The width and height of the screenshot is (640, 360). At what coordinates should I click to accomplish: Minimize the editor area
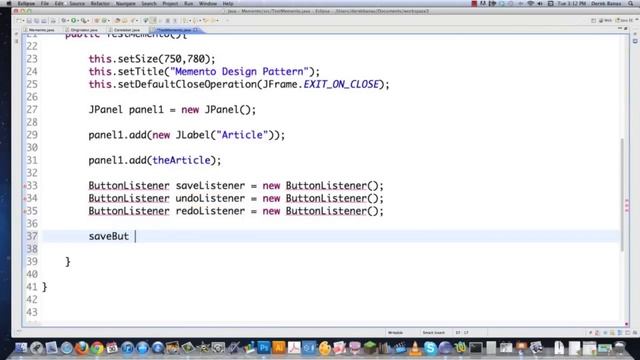(x=620, y=29)
